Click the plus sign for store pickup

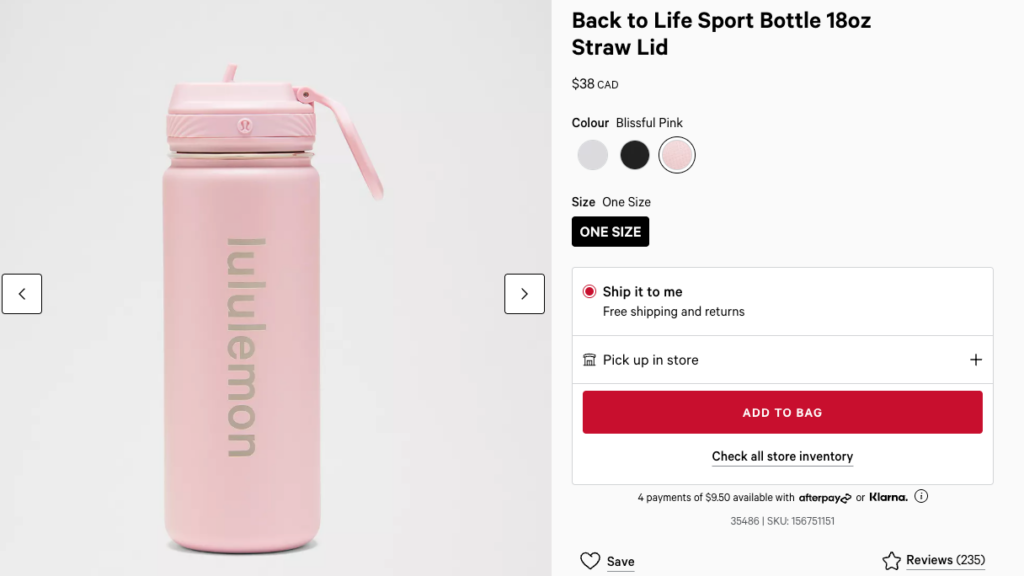coord(976,359)
